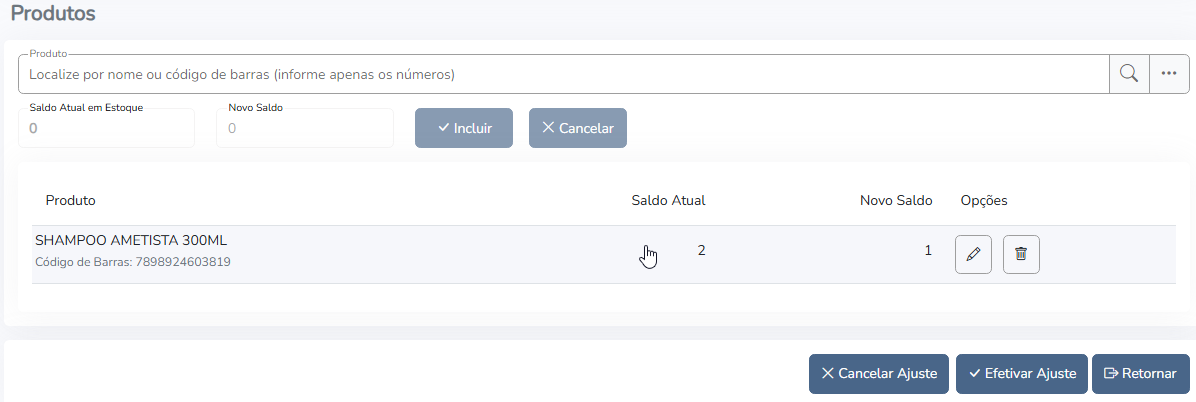Click Cancelar Ajuste button
Screen dimensions: 1196x402
click(879, 374)
